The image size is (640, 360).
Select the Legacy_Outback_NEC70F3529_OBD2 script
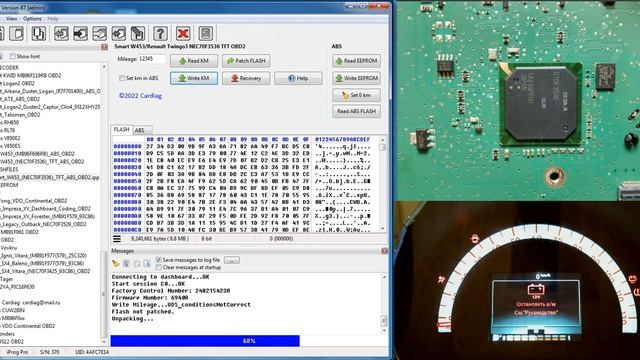pyautogui.click(x=43, y=224)
